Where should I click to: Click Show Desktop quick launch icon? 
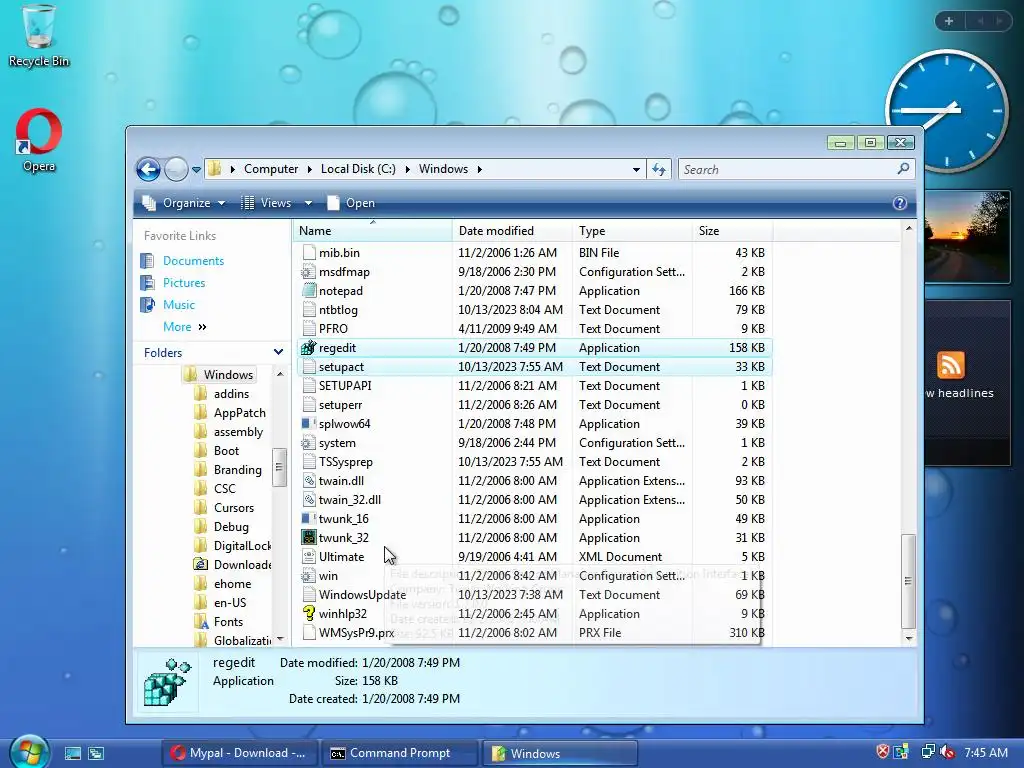coord(72,753)
